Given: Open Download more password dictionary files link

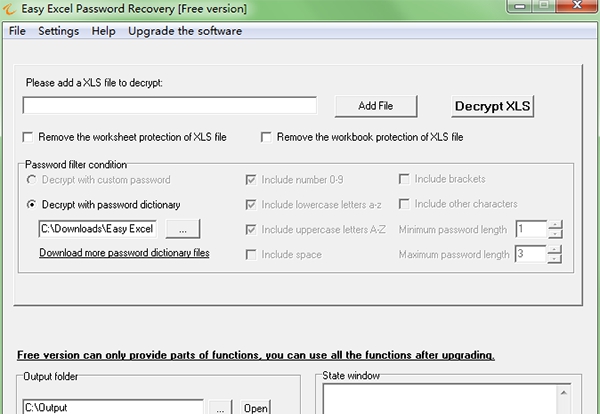Looking at the screenshot, I should pyautogui.click(x=124, y=253).
